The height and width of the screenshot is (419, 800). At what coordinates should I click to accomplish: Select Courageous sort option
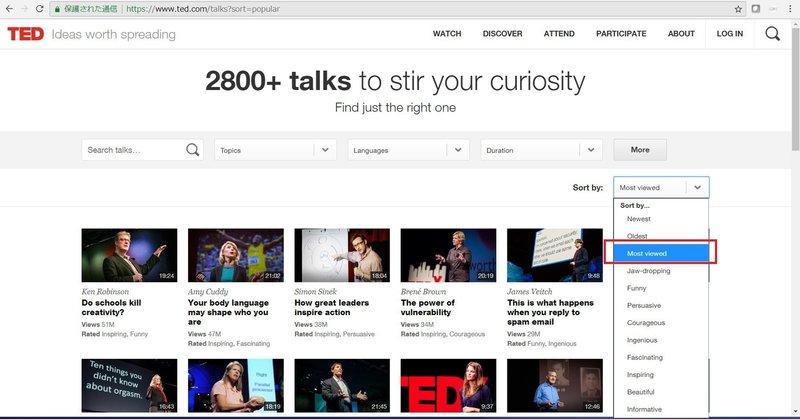(x=646, y=323)
